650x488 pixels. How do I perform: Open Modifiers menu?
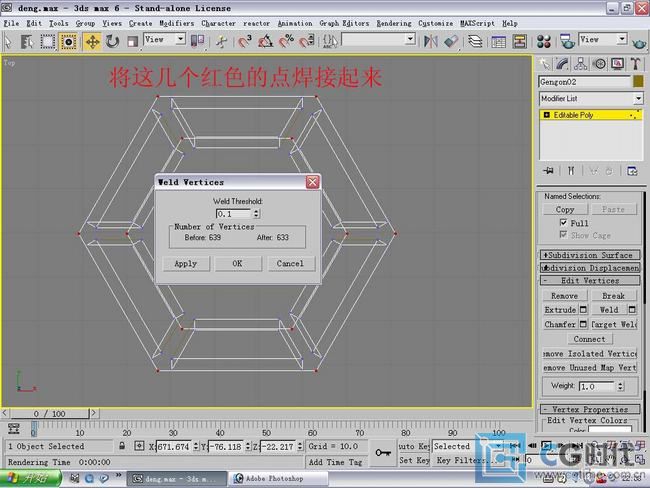point(177,23)
